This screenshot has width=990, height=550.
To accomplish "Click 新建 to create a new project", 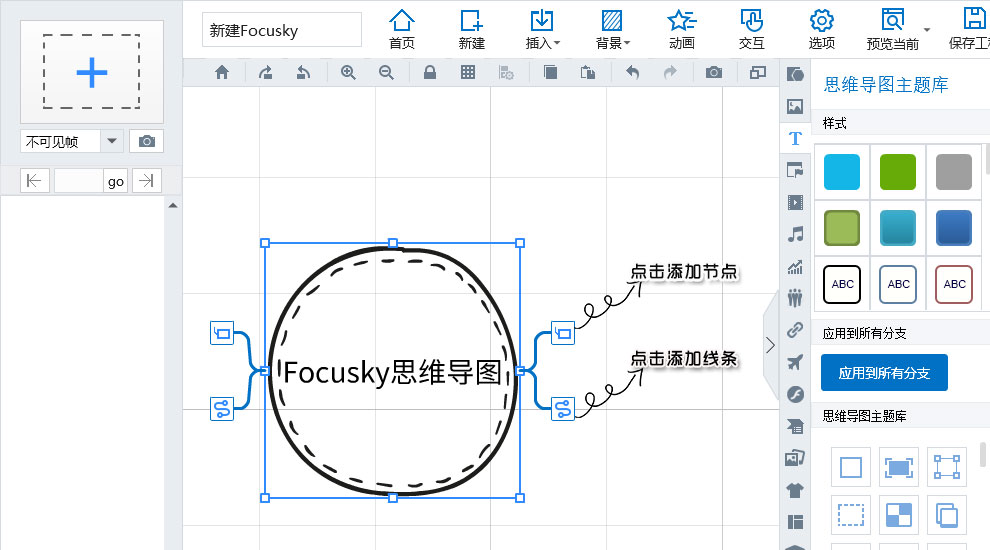I will tap(472, 29).
